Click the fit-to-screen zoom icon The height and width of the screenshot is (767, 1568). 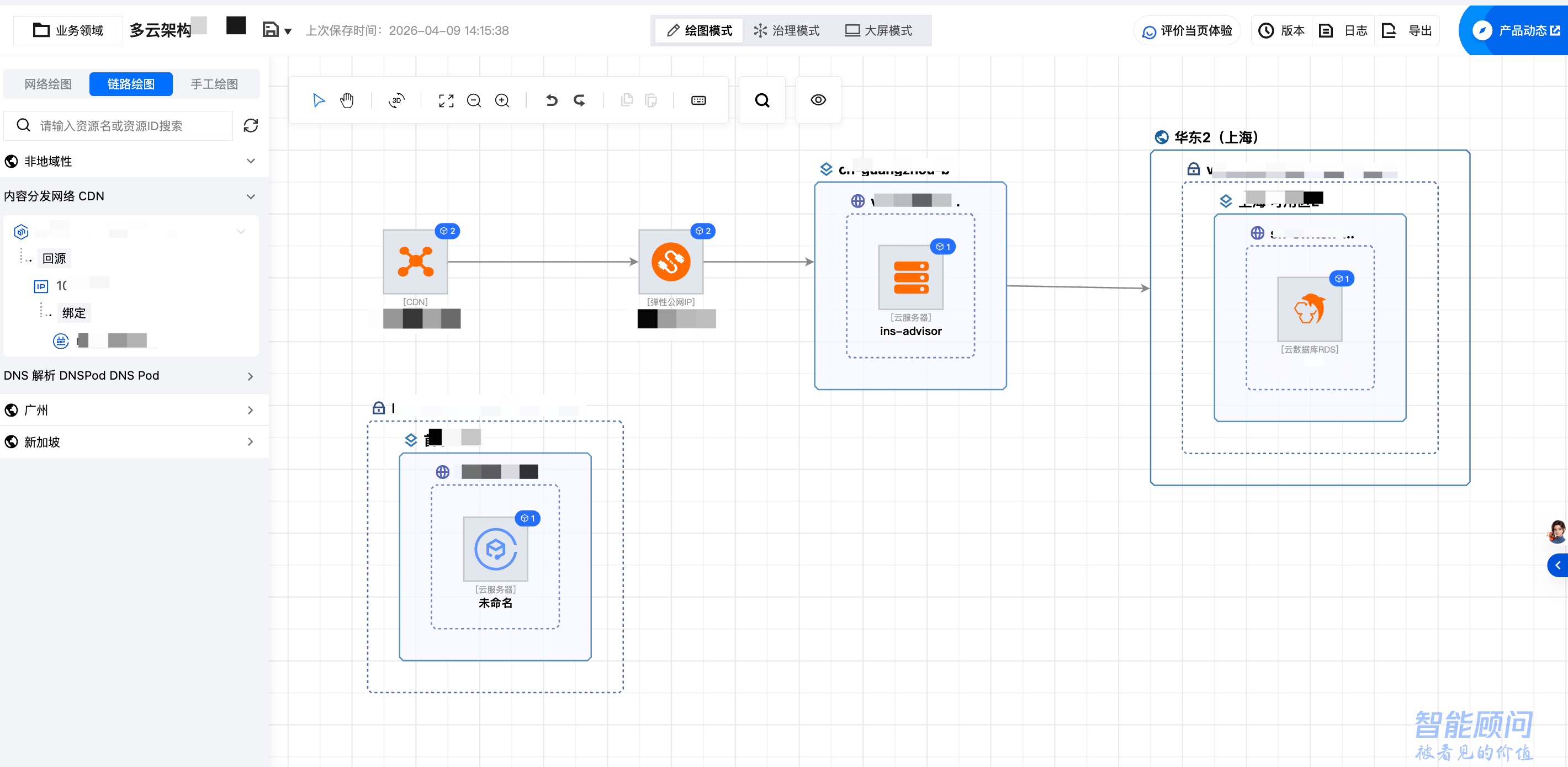click(446, 100)
